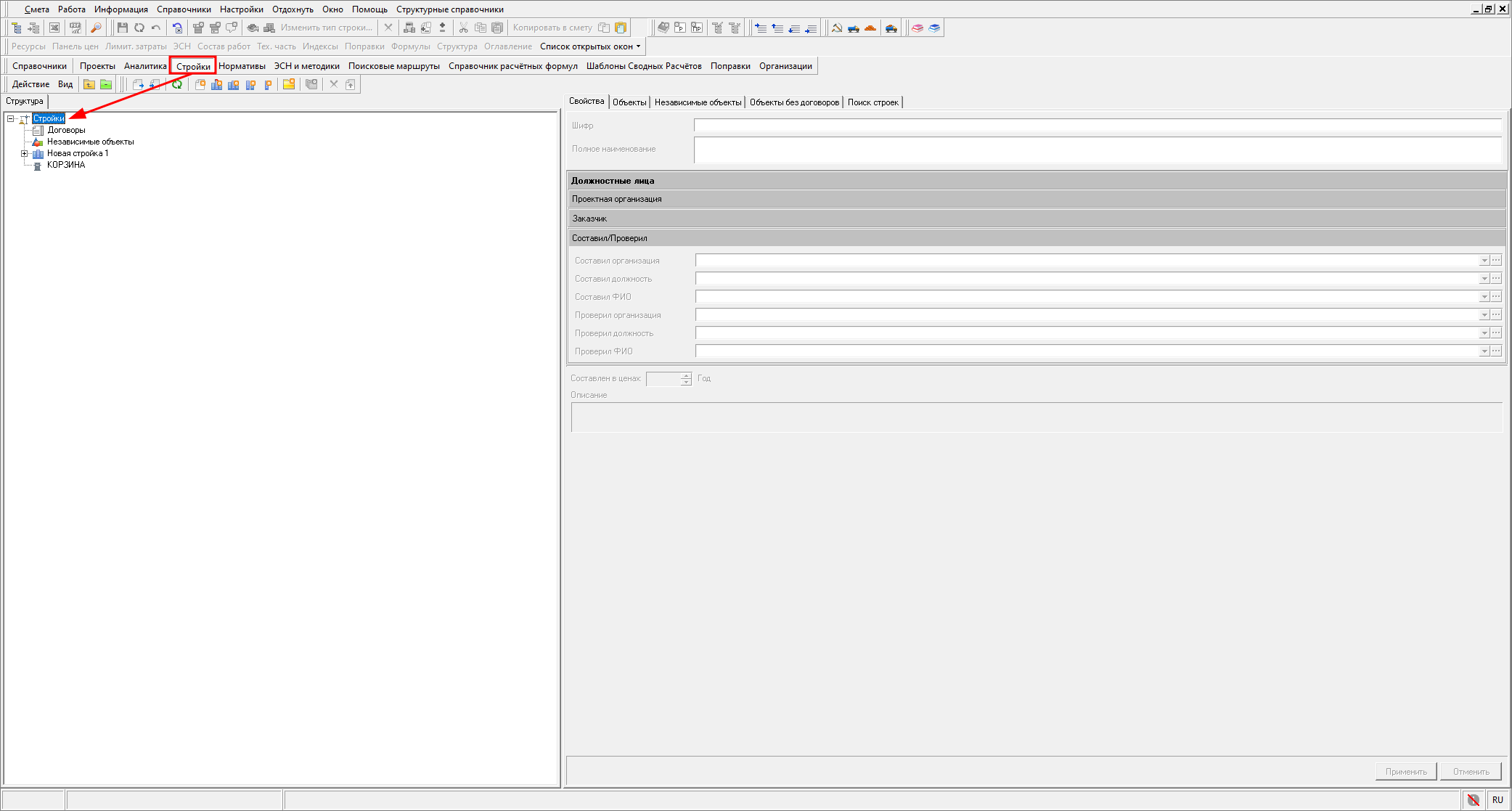Click the save (floppy disk) toolbar icon
The width and height of the screenshot is (1512, 811).
tap(122, 28)
